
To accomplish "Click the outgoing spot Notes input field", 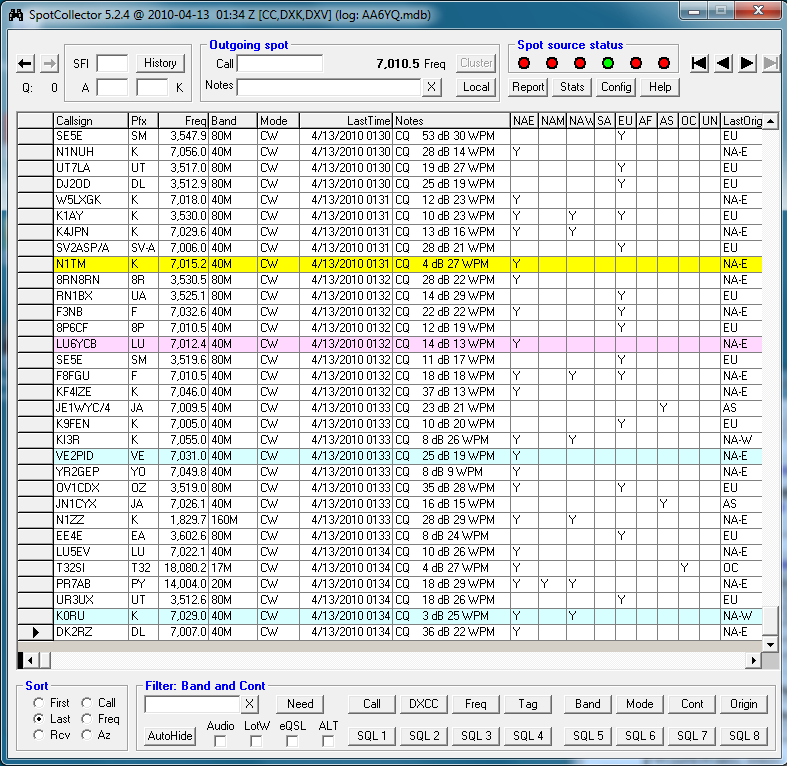I will coord(329,87).
